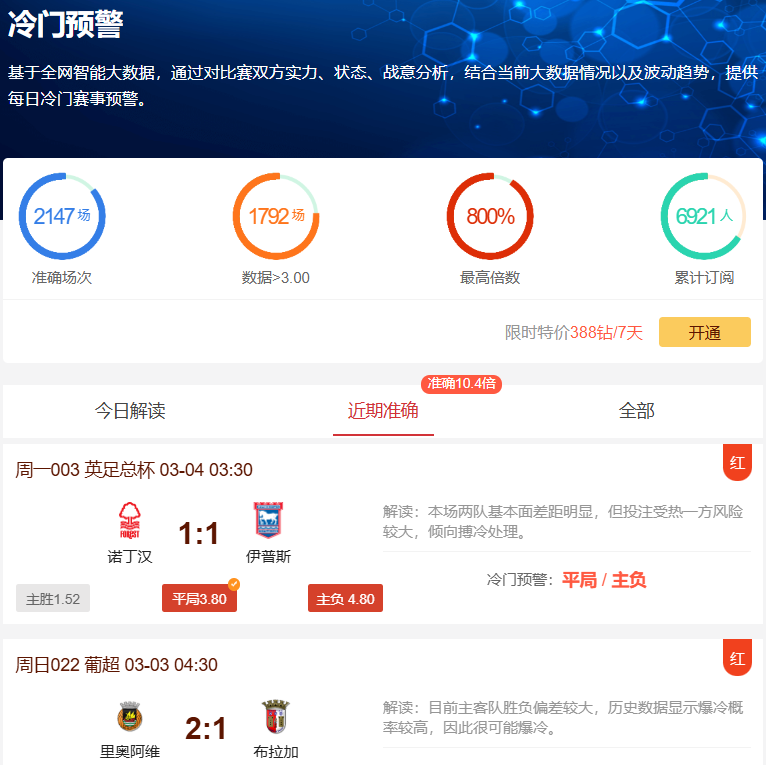
Task: Switch to the 近期准确 tab
Action: (383, 411)
